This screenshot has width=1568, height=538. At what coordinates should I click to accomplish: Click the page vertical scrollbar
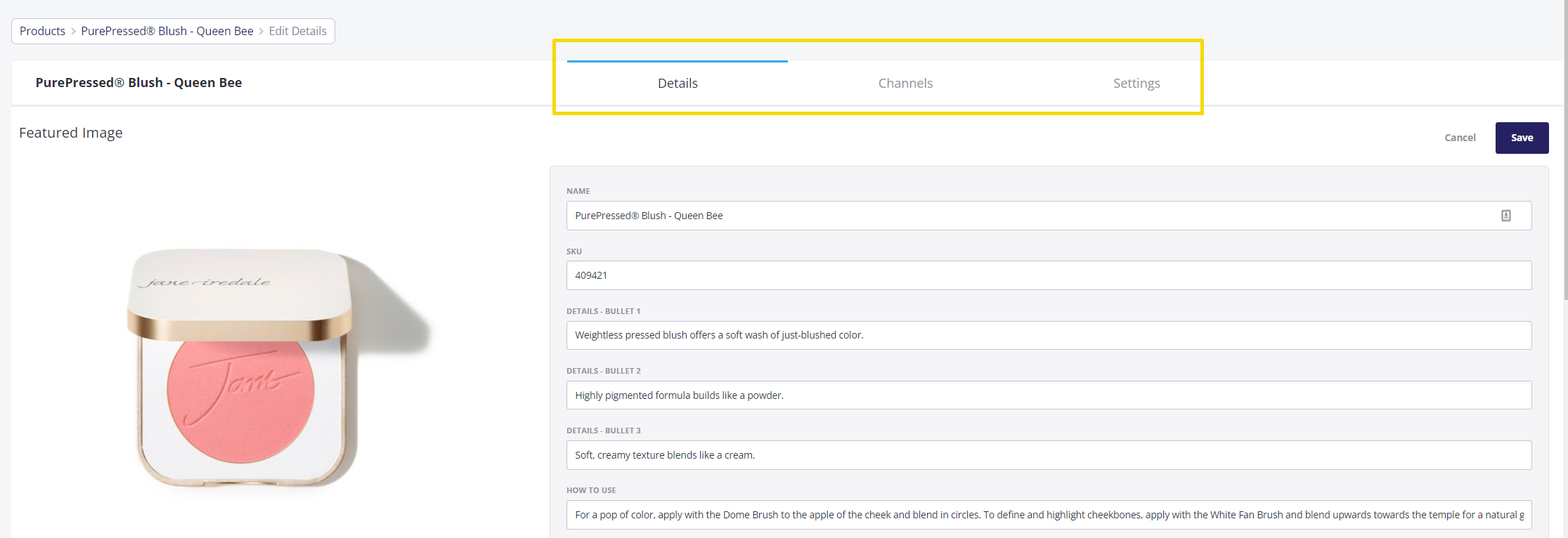tap(1564, 150)
